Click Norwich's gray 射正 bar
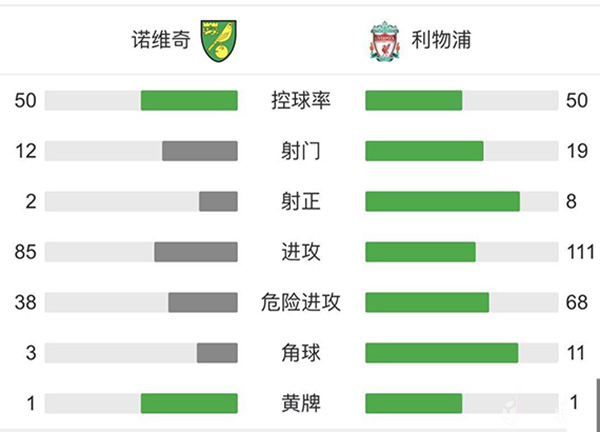Screen dimensions: 600x432 tap(218, 202)
